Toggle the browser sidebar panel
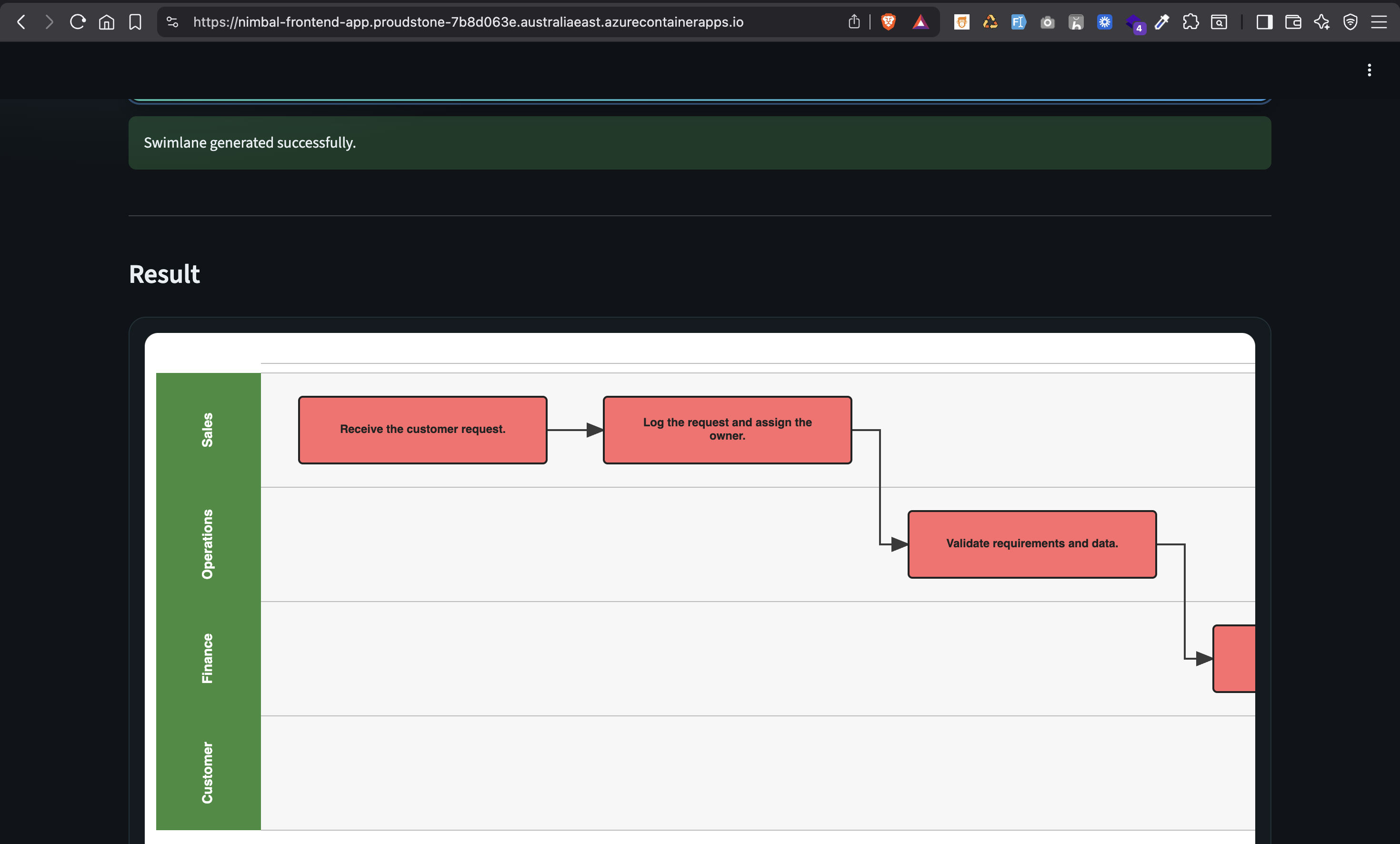 click(1264, 21)
